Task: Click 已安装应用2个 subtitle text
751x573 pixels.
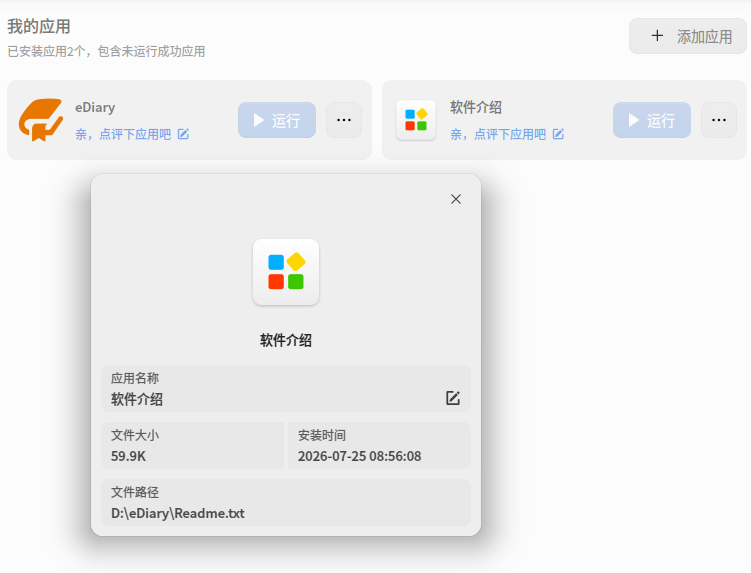Action: coord(106,51)
